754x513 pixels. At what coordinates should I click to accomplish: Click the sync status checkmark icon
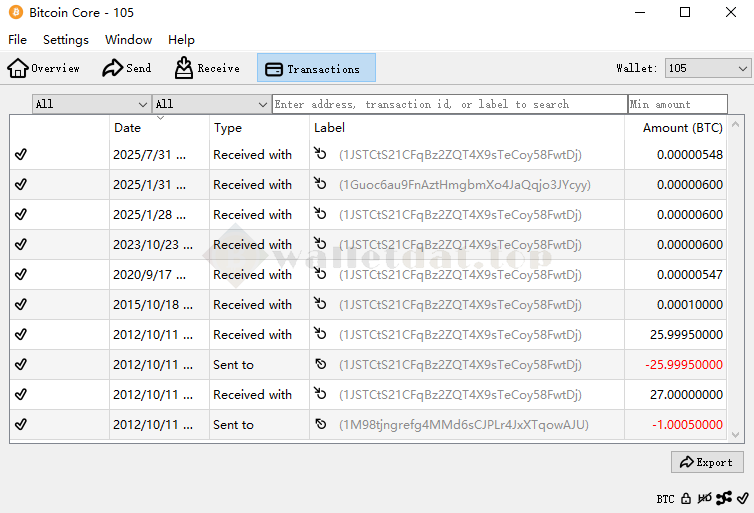742,498
